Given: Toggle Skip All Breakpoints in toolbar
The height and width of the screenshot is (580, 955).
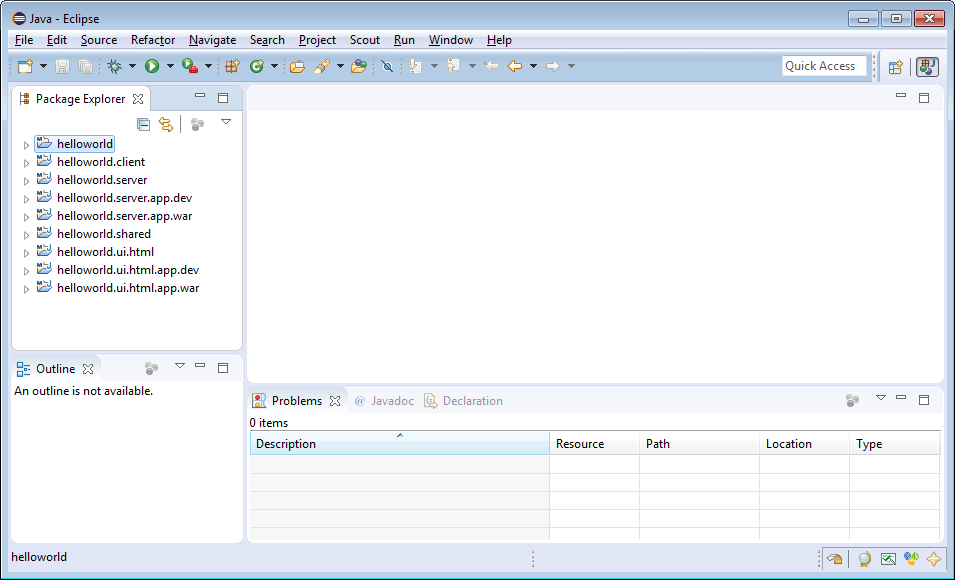Looking at the screenshot, I should (387, 66).
